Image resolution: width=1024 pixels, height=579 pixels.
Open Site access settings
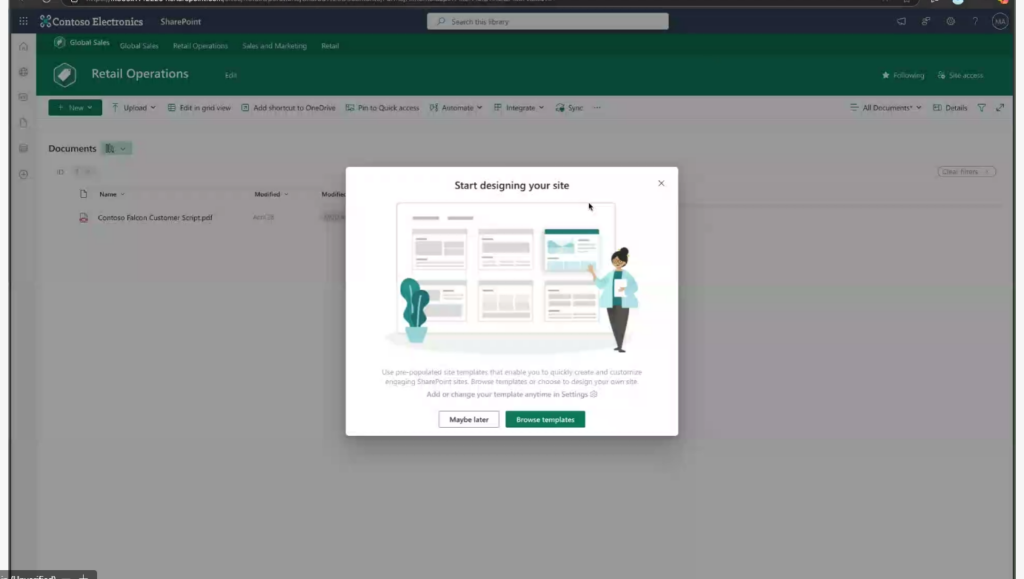pyautogui.click(x=960, y=75)
